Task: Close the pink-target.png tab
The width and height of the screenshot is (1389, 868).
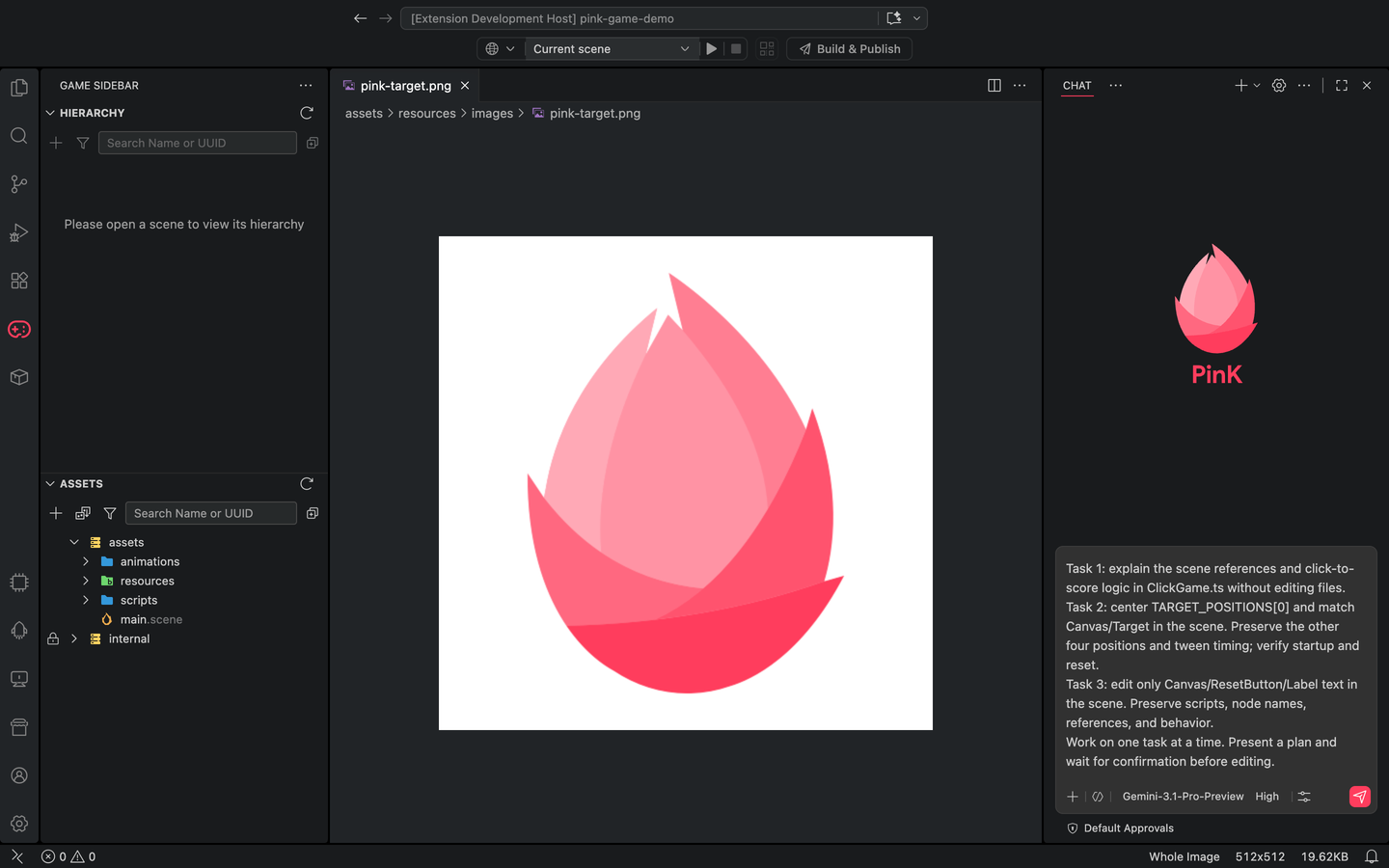Action: [x=465, y=86]
